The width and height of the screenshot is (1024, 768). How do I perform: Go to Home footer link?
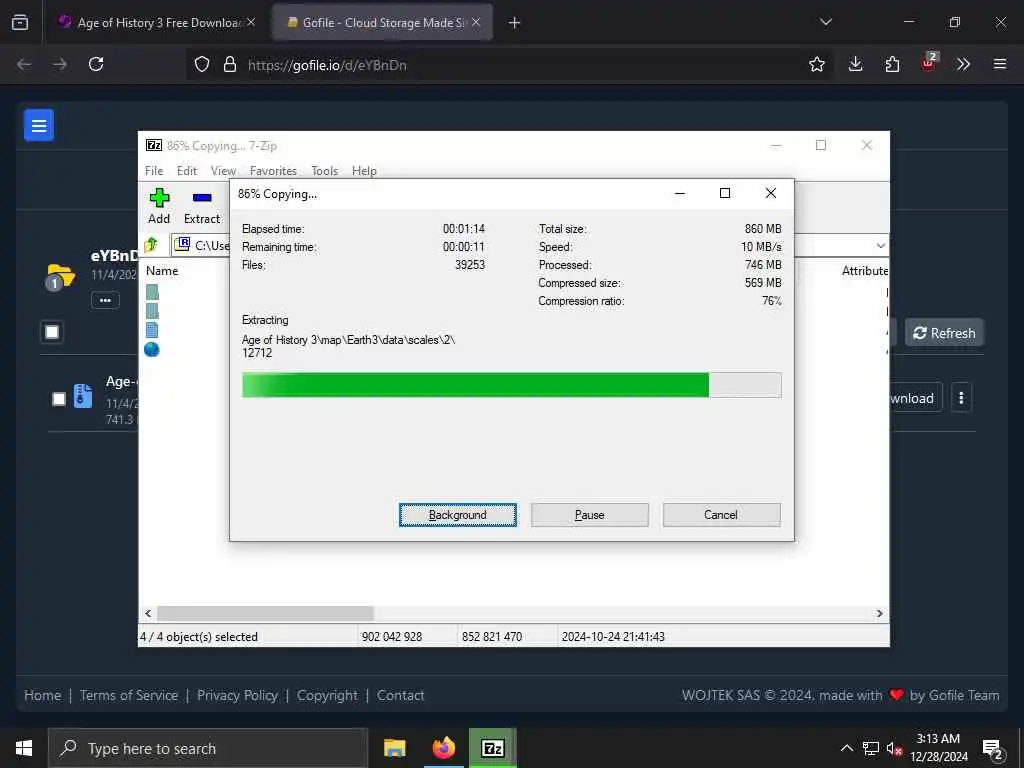(x=42, y=696)
